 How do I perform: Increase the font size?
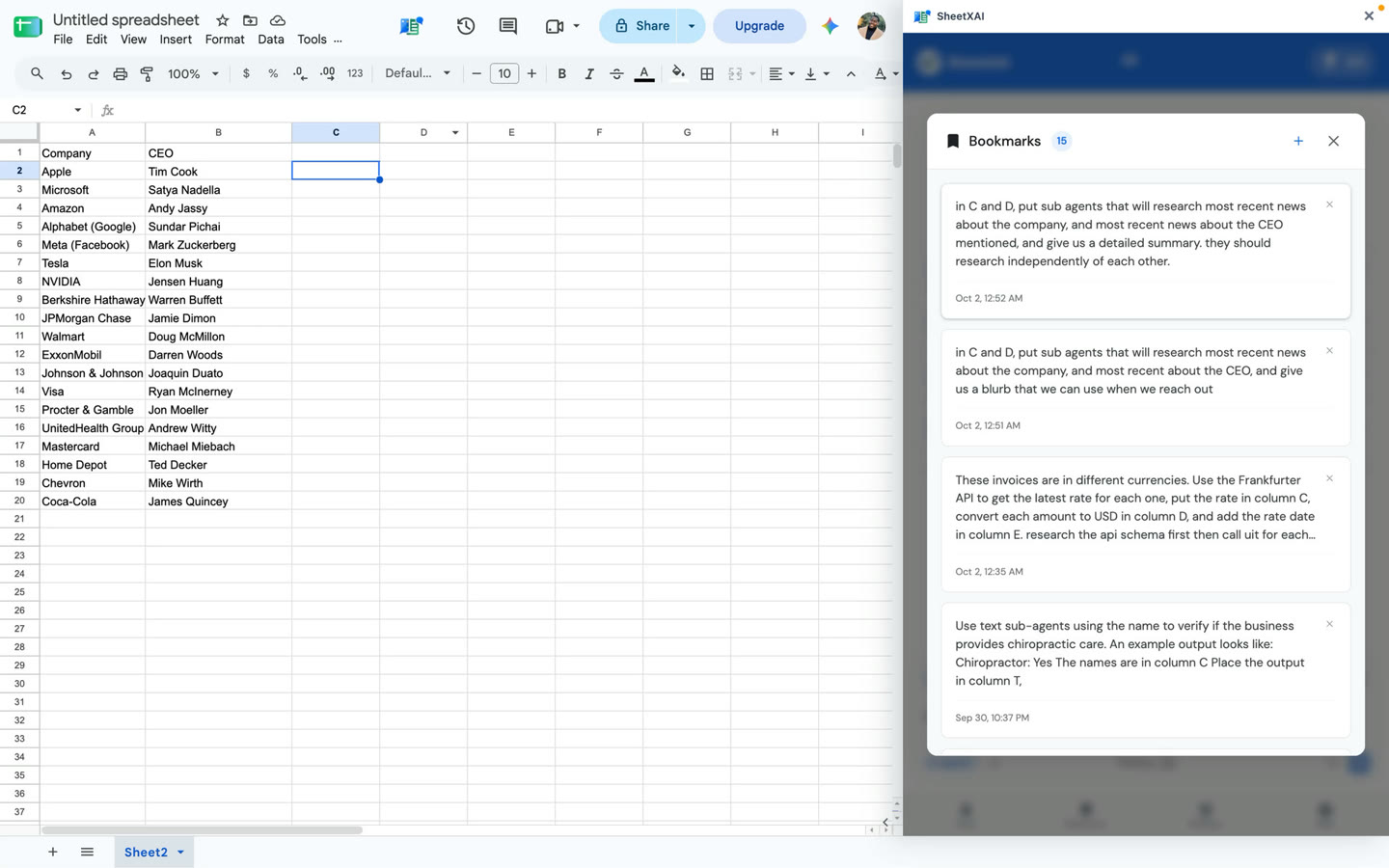531,73
